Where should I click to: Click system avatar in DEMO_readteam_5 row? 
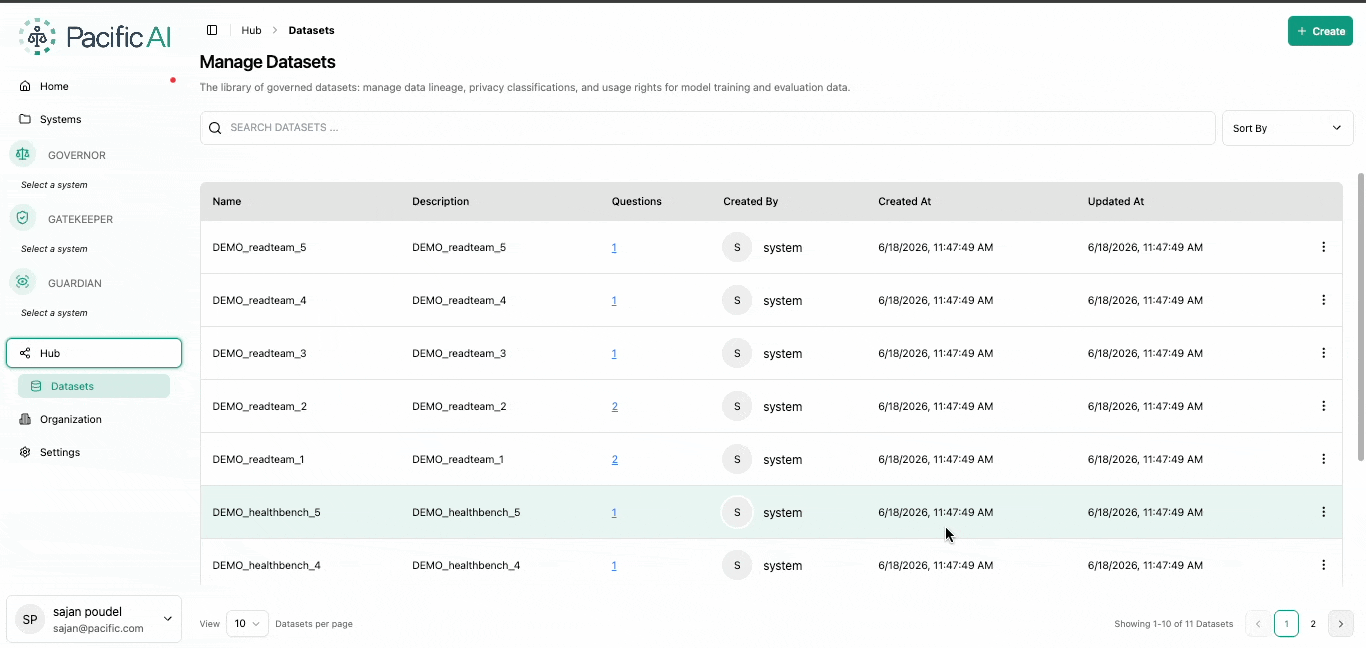pyautogui.click(x=737, y=247)
